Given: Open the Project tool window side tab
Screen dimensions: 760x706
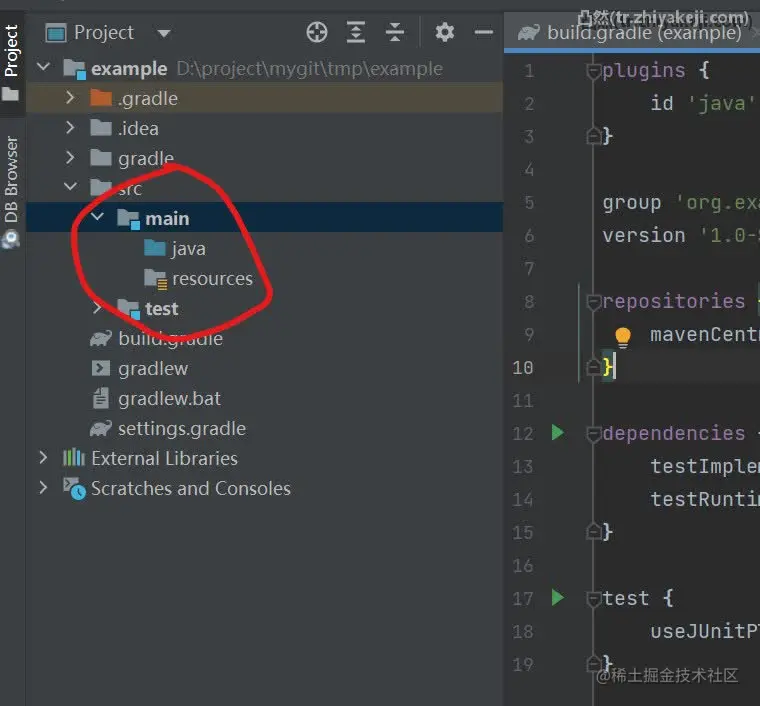Looking at the screenshot, I should pos(12,63).
